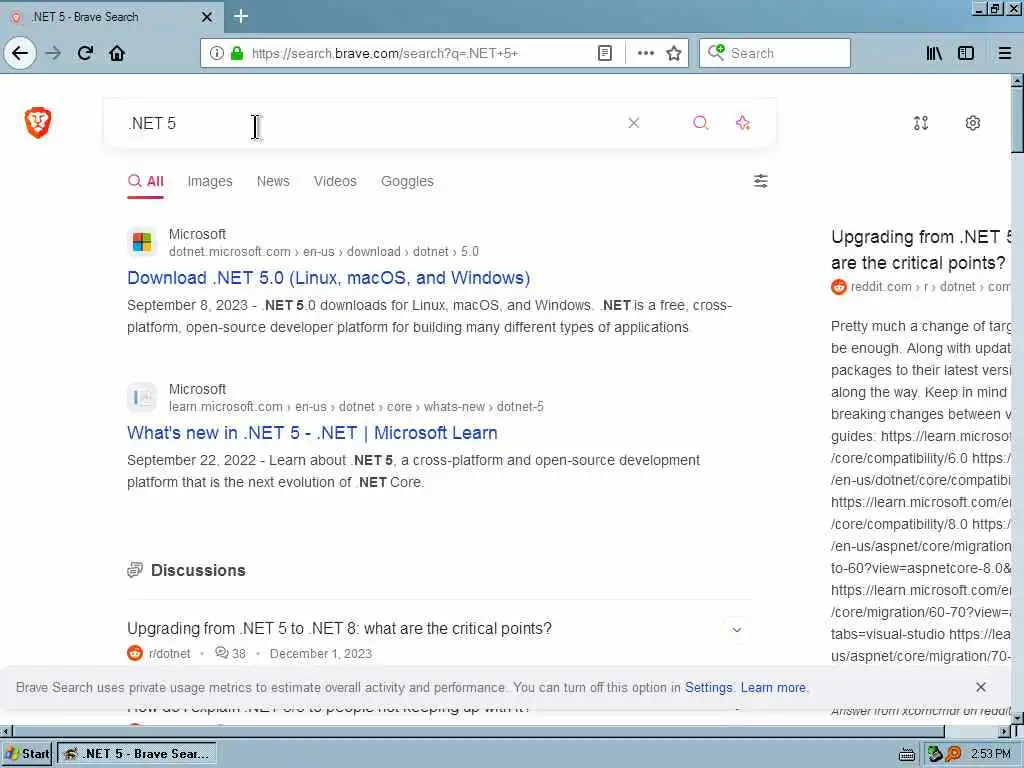1024x768 pixels.
Task: Click learn.microsoft.com breadcrumb URL
Action: point(356,406)
